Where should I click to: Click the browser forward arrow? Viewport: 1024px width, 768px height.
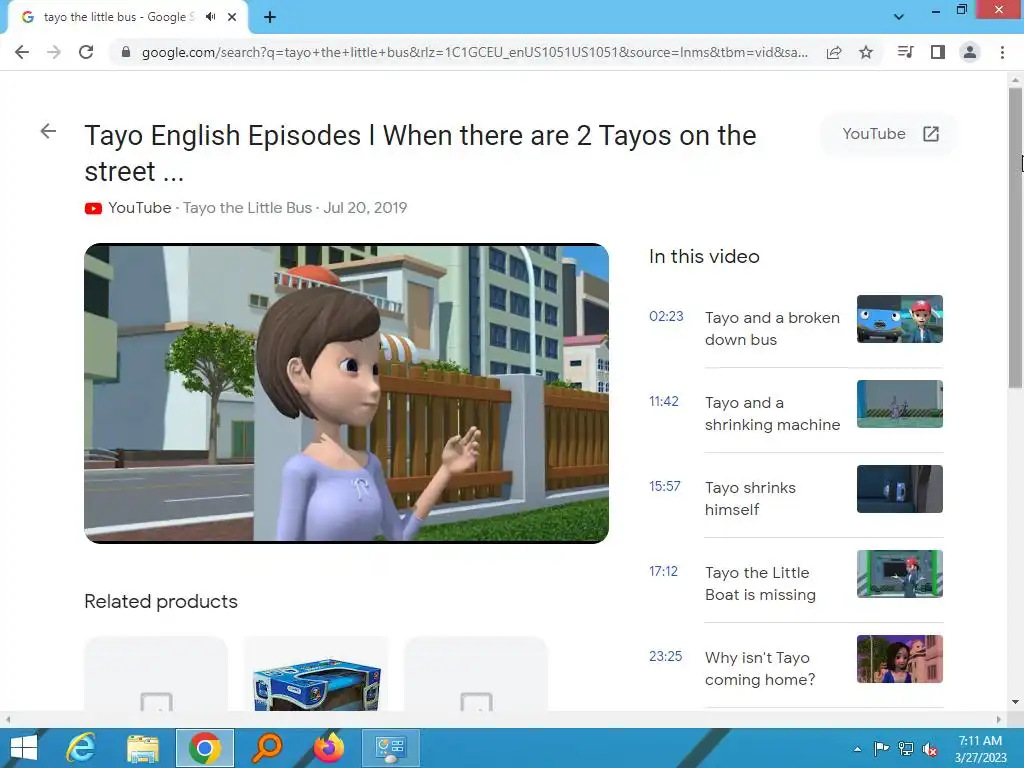[54, 52]
